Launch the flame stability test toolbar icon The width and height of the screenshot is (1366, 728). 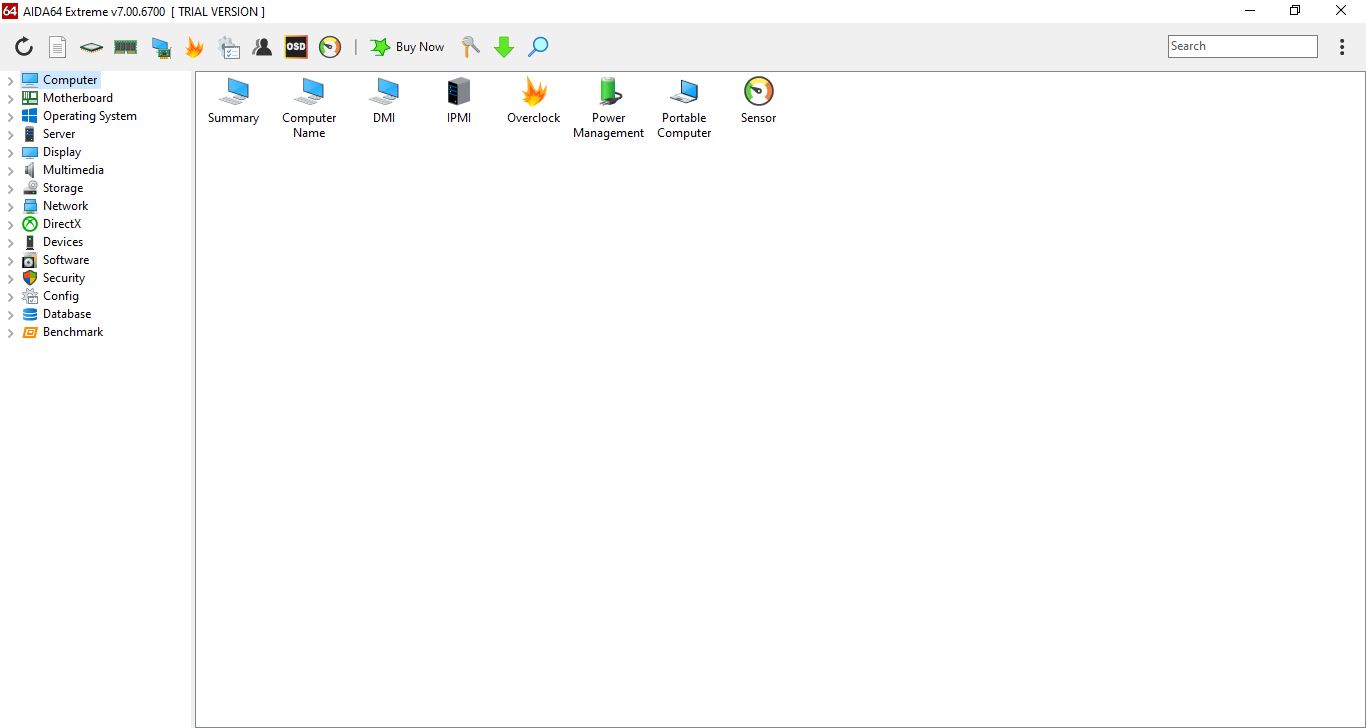194,47
